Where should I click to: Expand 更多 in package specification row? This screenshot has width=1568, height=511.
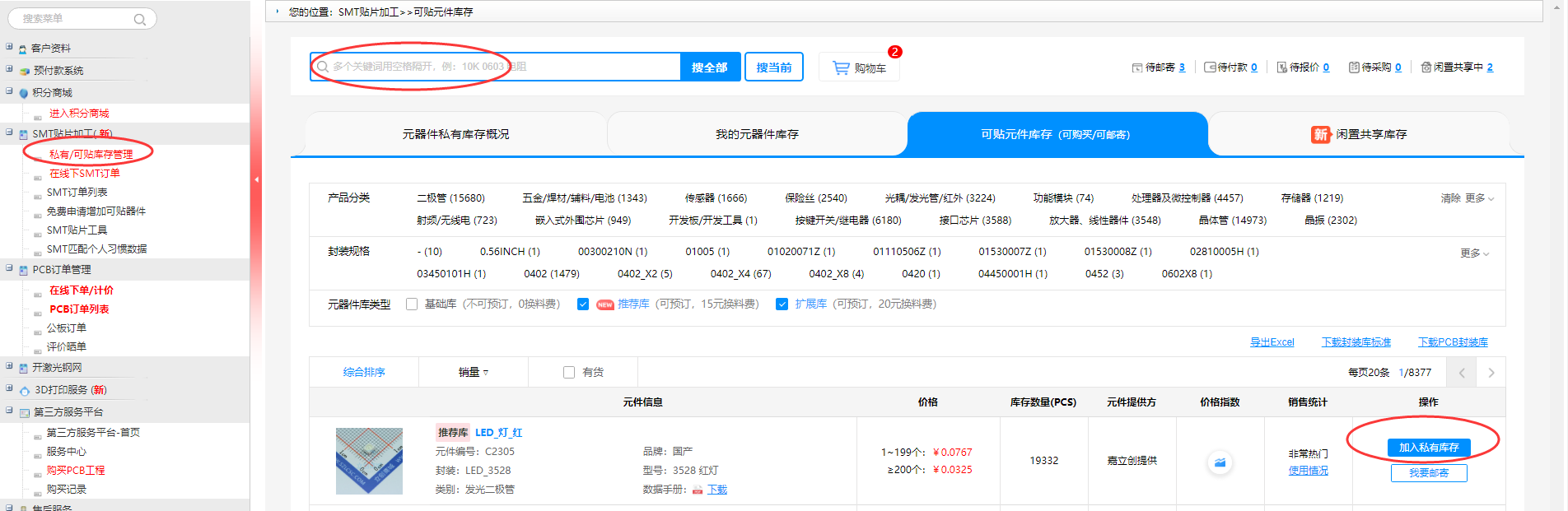pos(1474,253)
